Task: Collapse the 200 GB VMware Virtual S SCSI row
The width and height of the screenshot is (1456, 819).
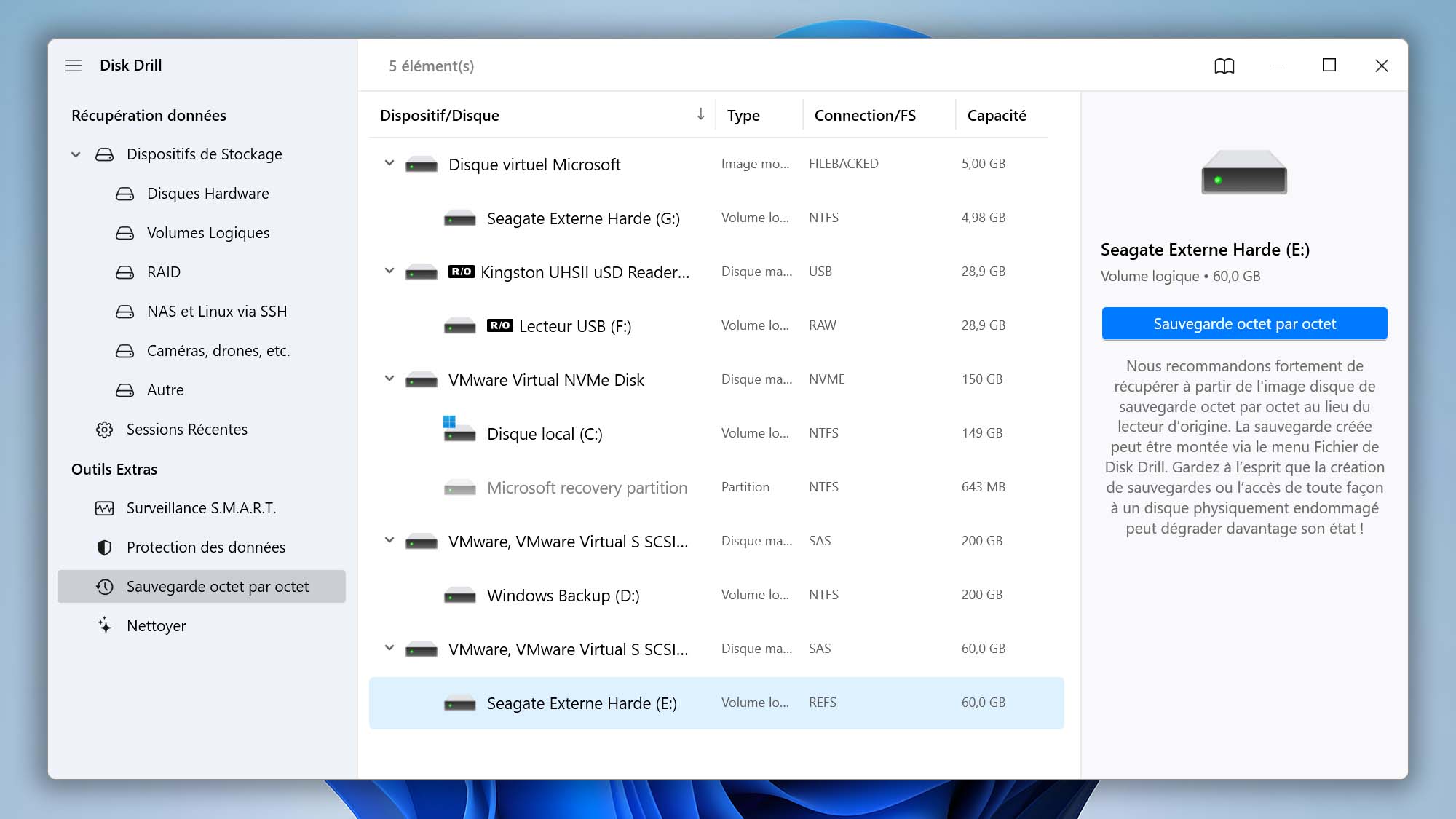Action: [x=389, y=540]
